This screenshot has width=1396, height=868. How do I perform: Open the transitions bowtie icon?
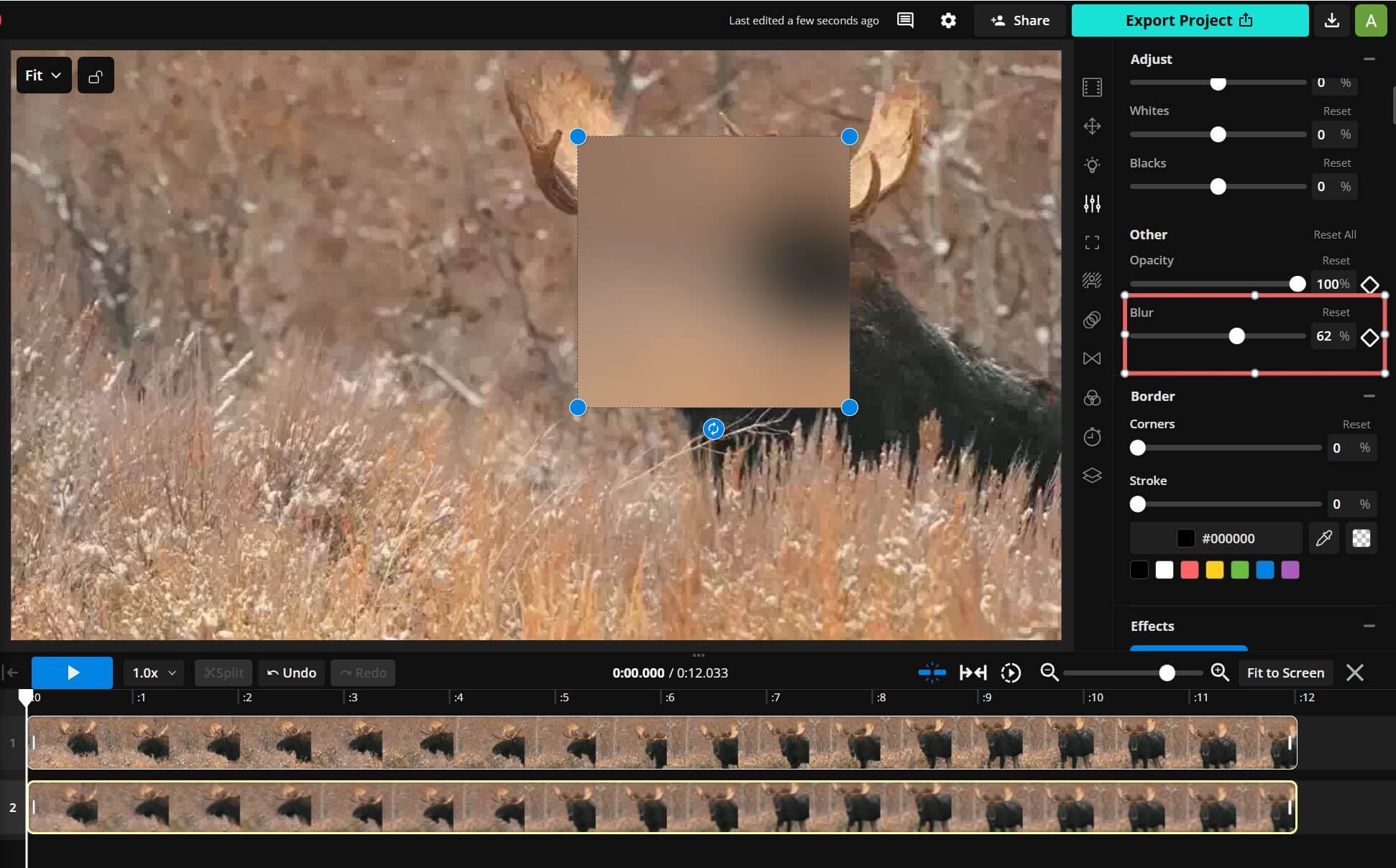1092,359
